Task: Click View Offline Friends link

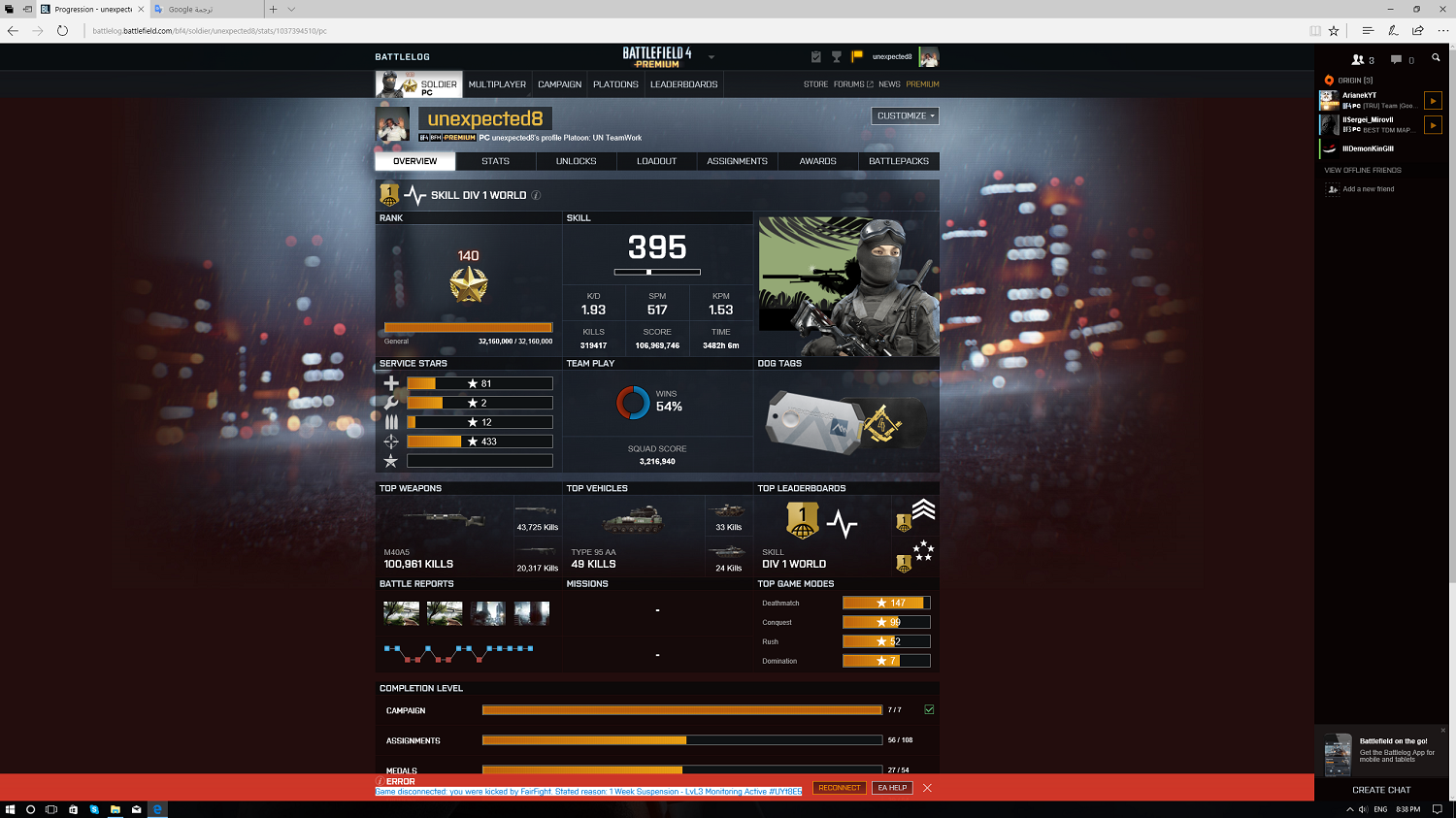Action: tap(1363, 170)
